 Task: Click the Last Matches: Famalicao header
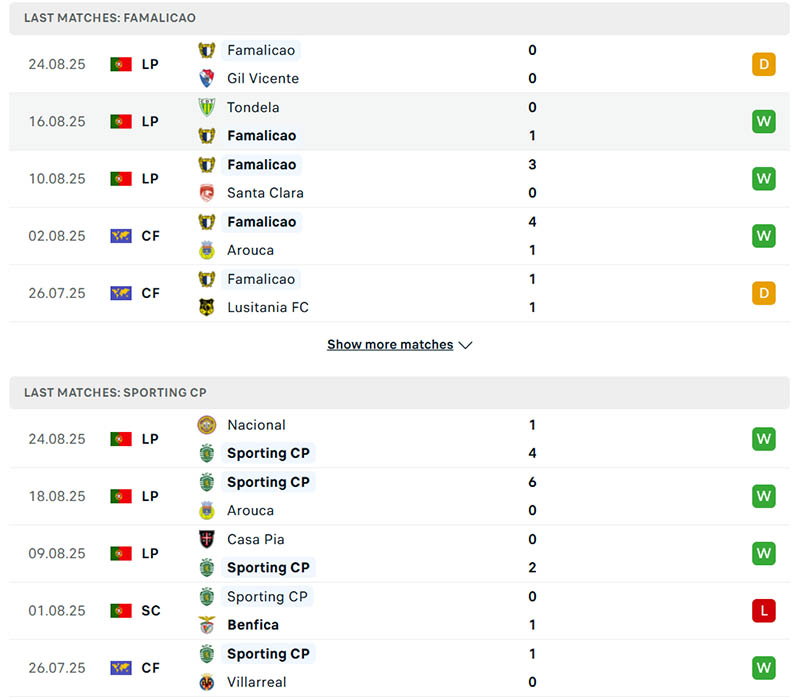tap(110, 18)
